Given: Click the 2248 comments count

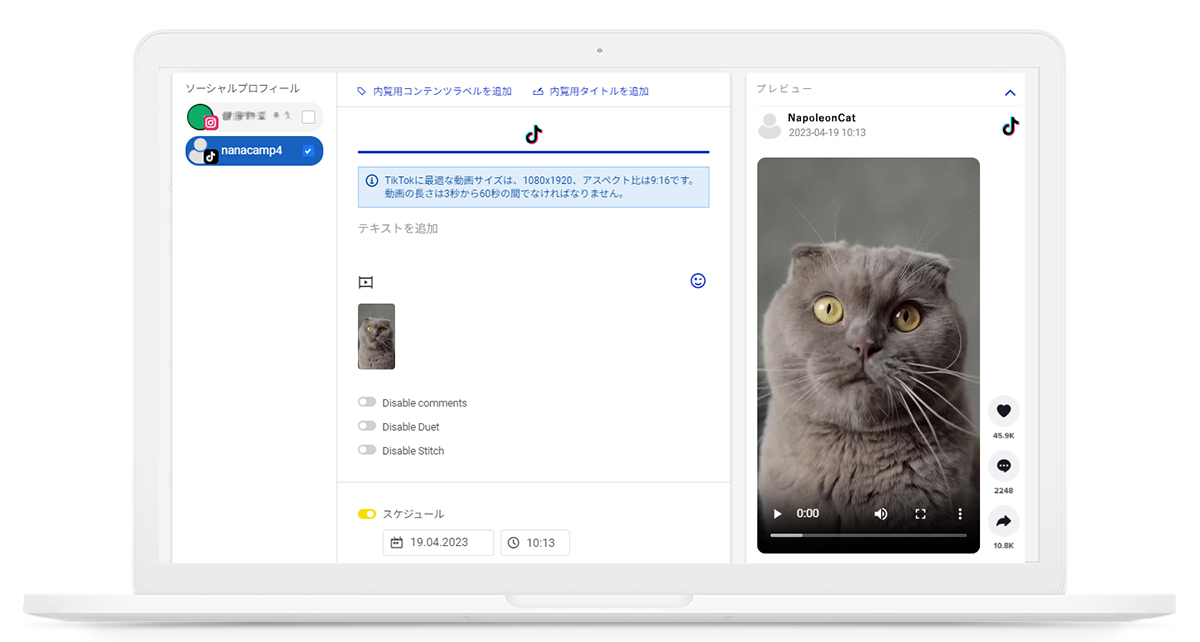Looking at the screenshot, I should tap(1004, 491).
